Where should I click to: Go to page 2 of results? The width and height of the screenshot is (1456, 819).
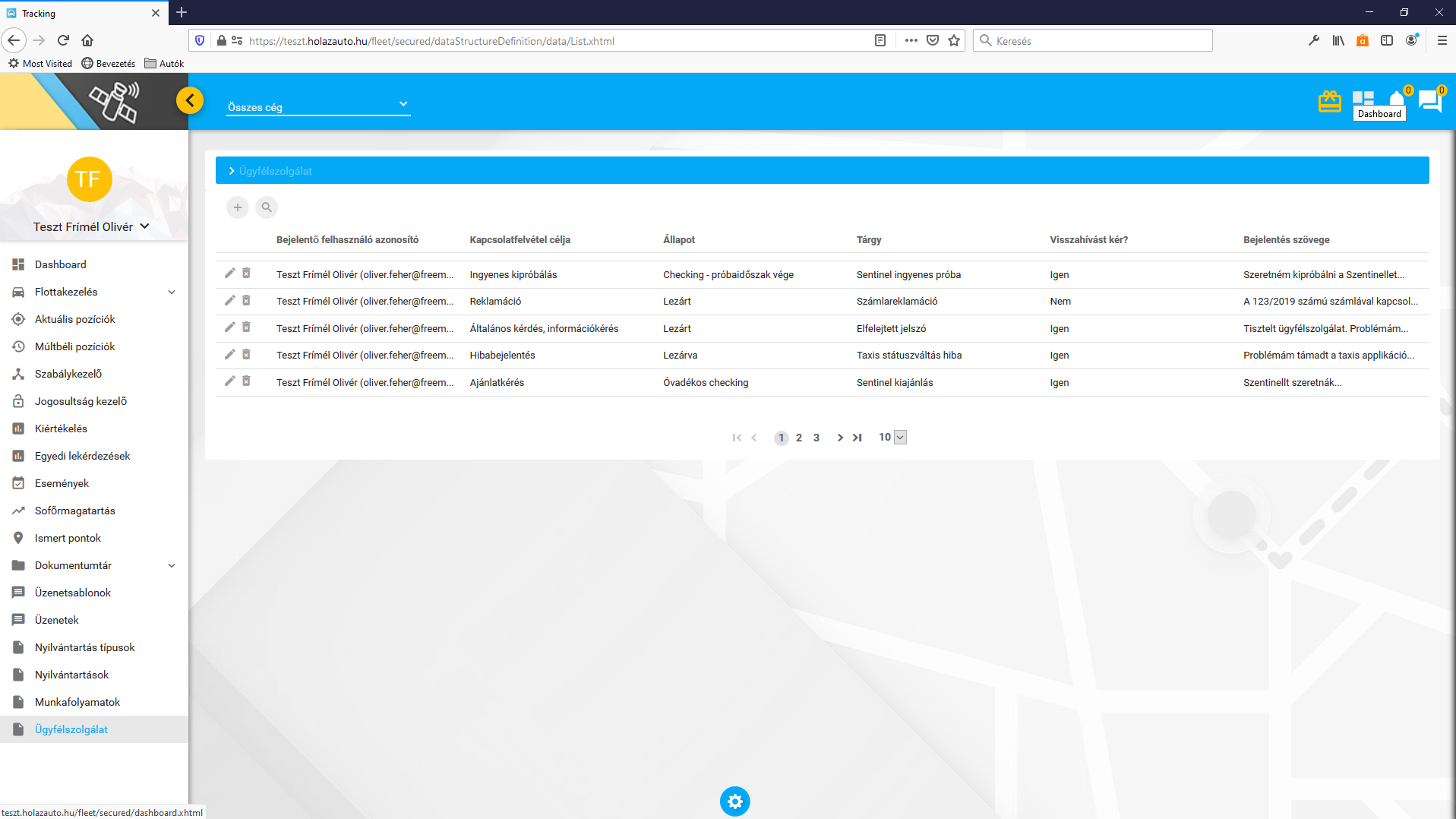click(x=799, y=438)
